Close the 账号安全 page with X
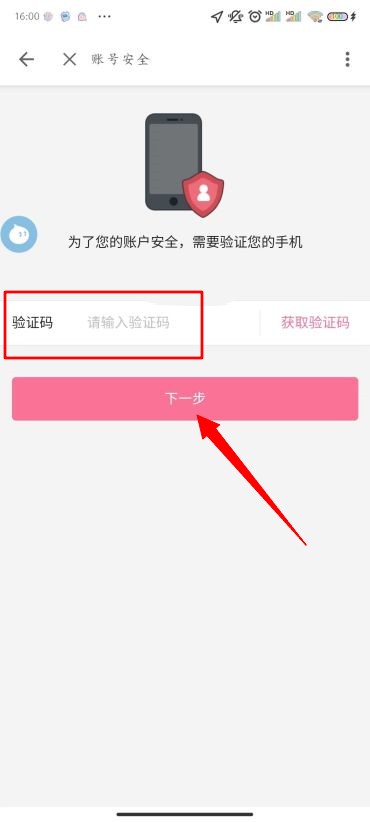This screenshot has height=822, width=370. tap(69, 59)
